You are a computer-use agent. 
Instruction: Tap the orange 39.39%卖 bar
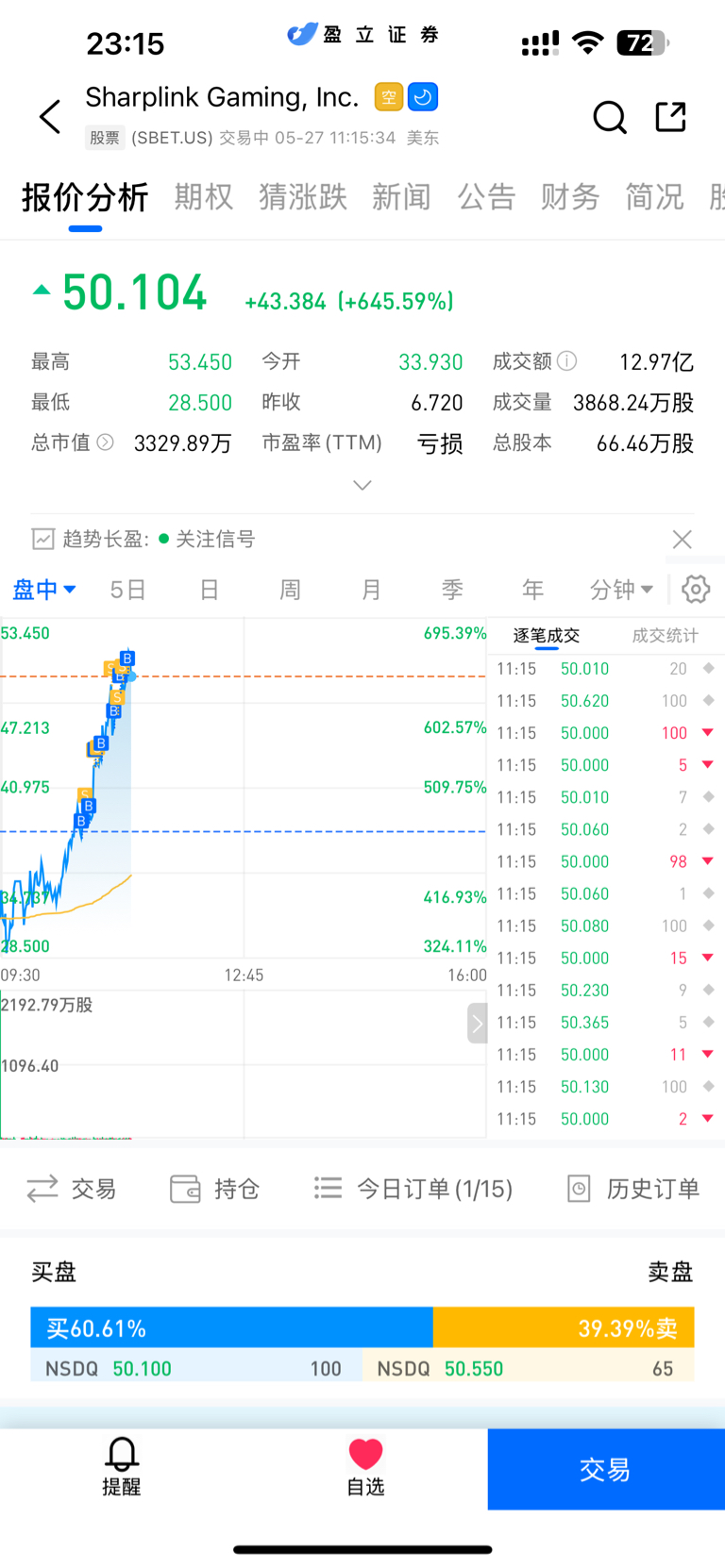(564, 1327)
